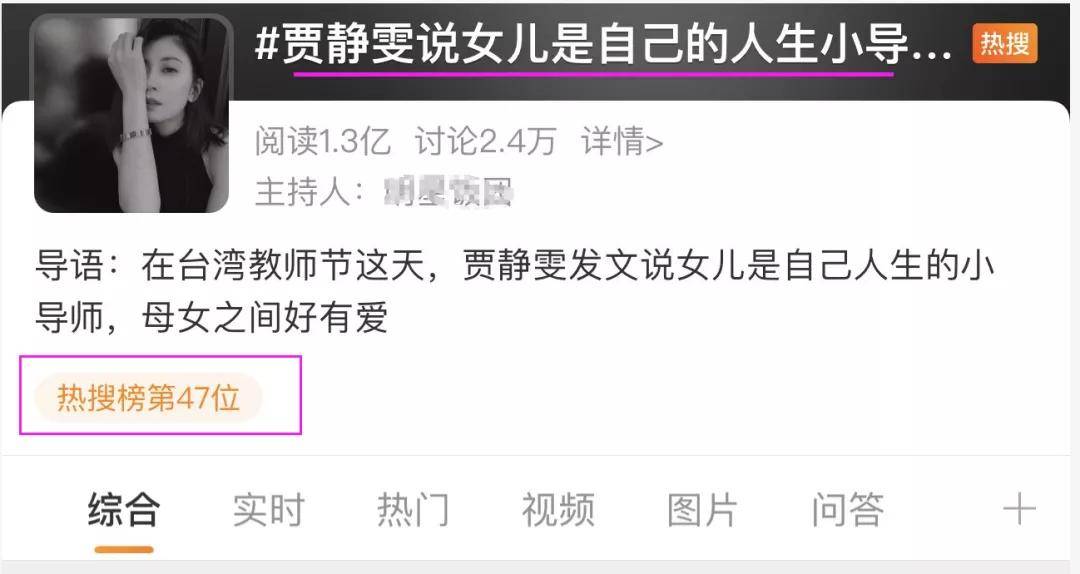Image resolution: width=1080 pixels, height=574 pixels.
Task: Show the 视频 tab
Action: 558,510
